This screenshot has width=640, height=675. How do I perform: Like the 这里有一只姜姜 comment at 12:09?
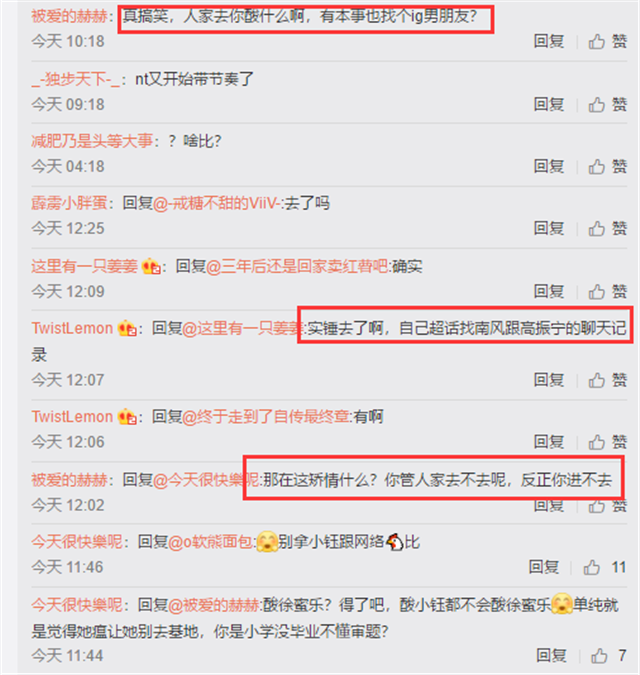(607, 292)
